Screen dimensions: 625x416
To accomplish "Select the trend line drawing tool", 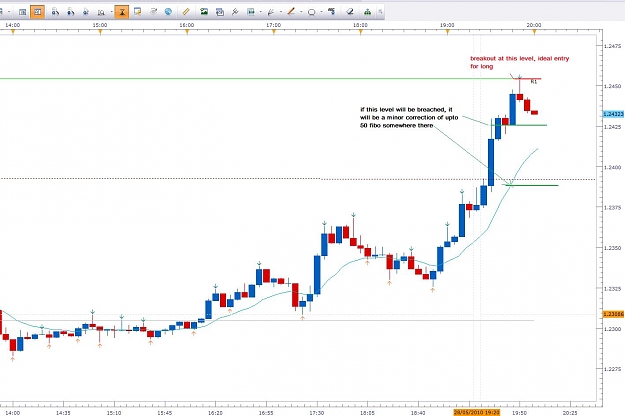I will [271, 12].
